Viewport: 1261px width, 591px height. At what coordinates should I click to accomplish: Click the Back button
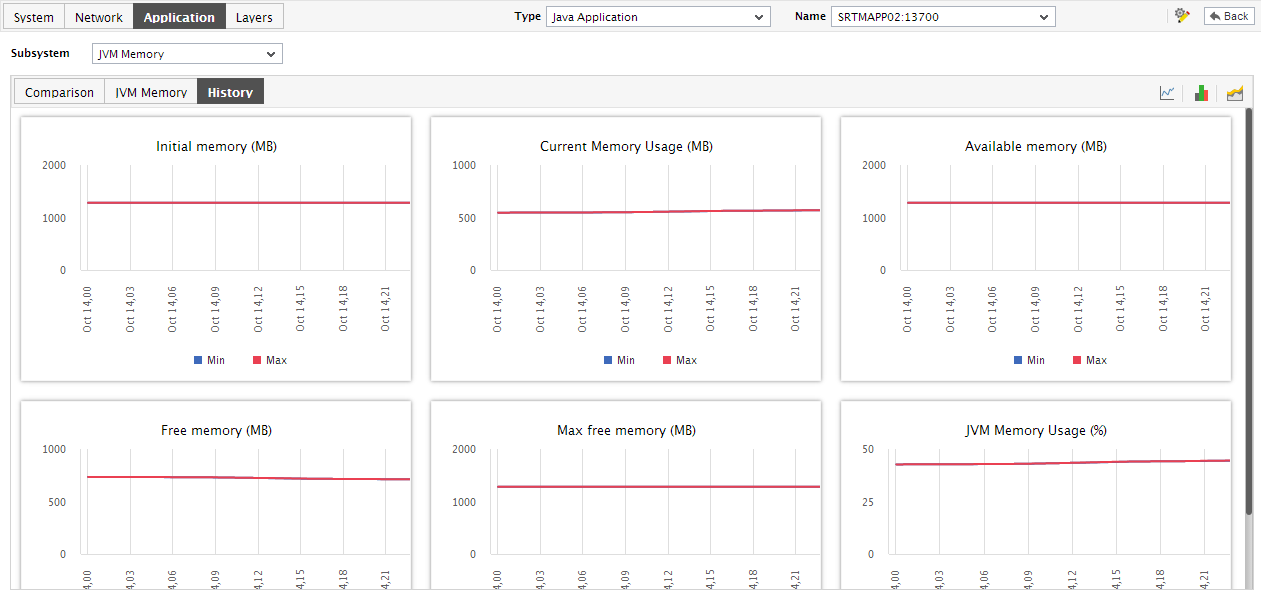(x=1229, y=16)
